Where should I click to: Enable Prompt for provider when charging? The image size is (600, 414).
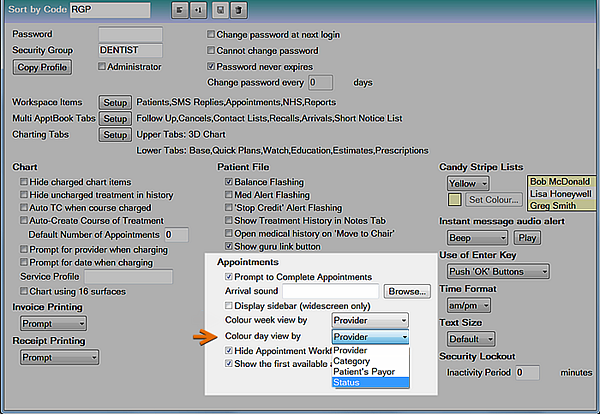(24, 249)
